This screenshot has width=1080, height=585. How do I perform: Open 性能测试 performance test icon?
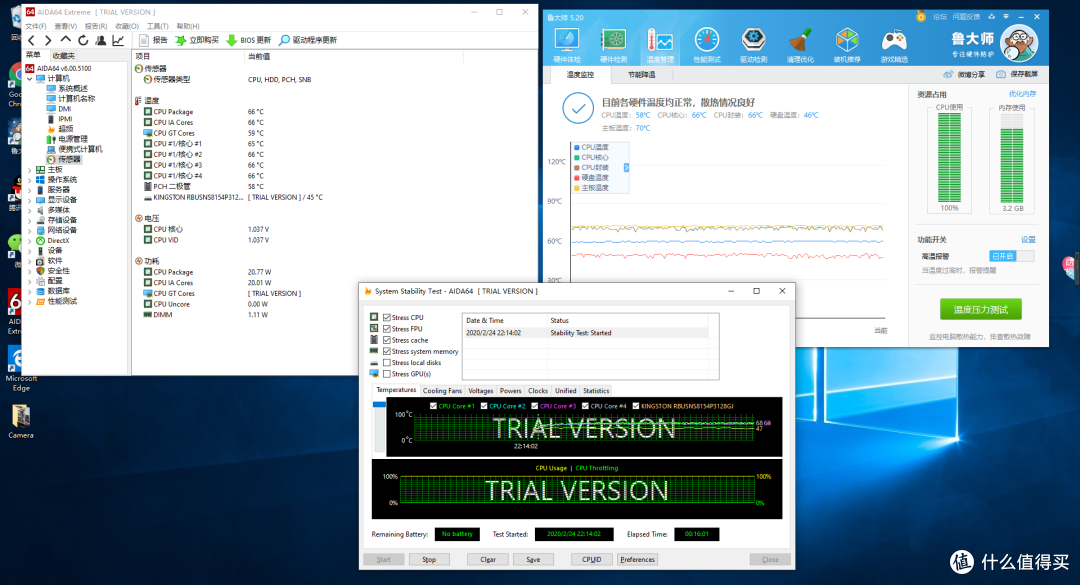[x=707, y=45]
